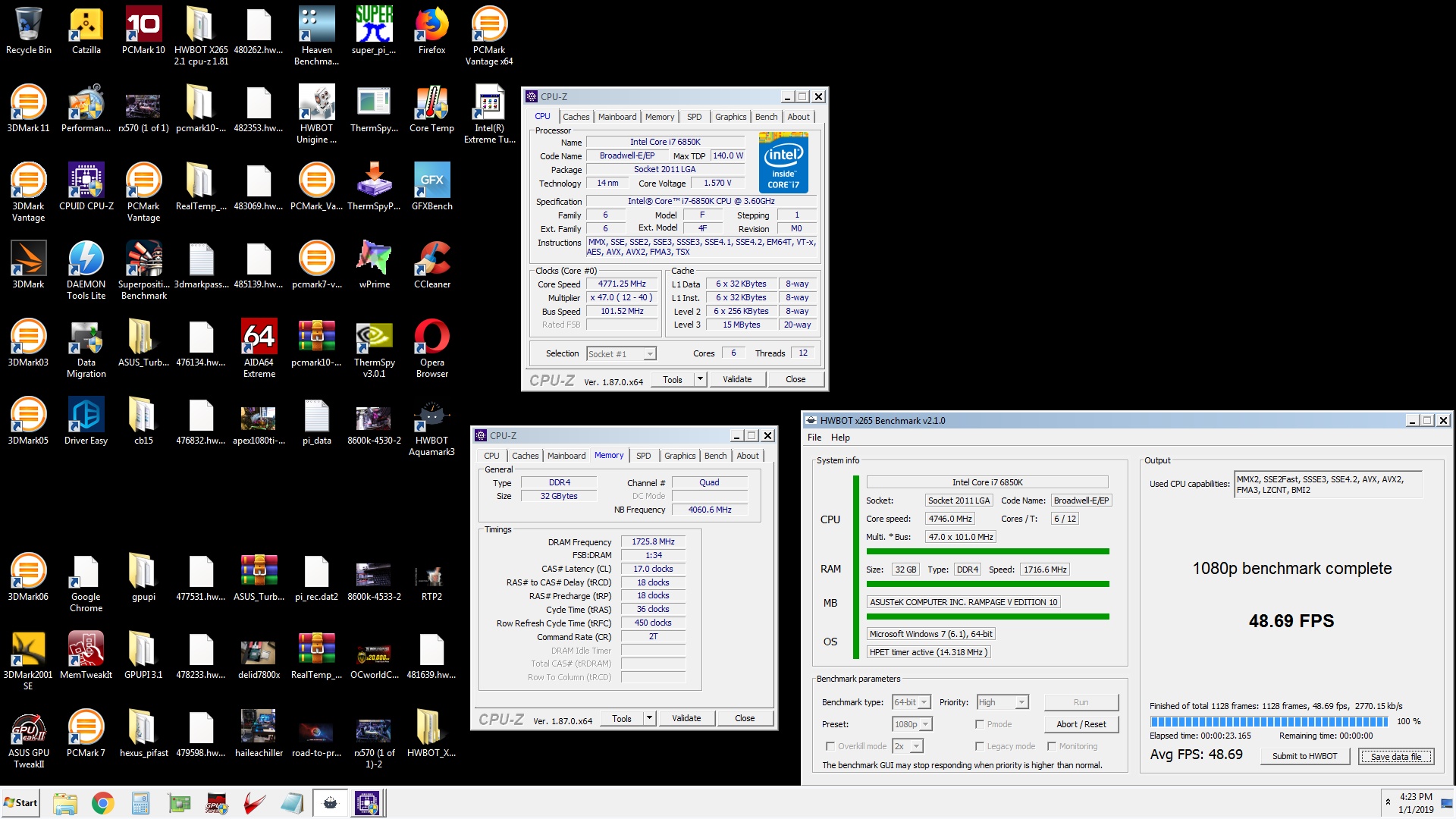
Task: Open the Overkill 2x dropdown
Action: [x=907, y=746]
